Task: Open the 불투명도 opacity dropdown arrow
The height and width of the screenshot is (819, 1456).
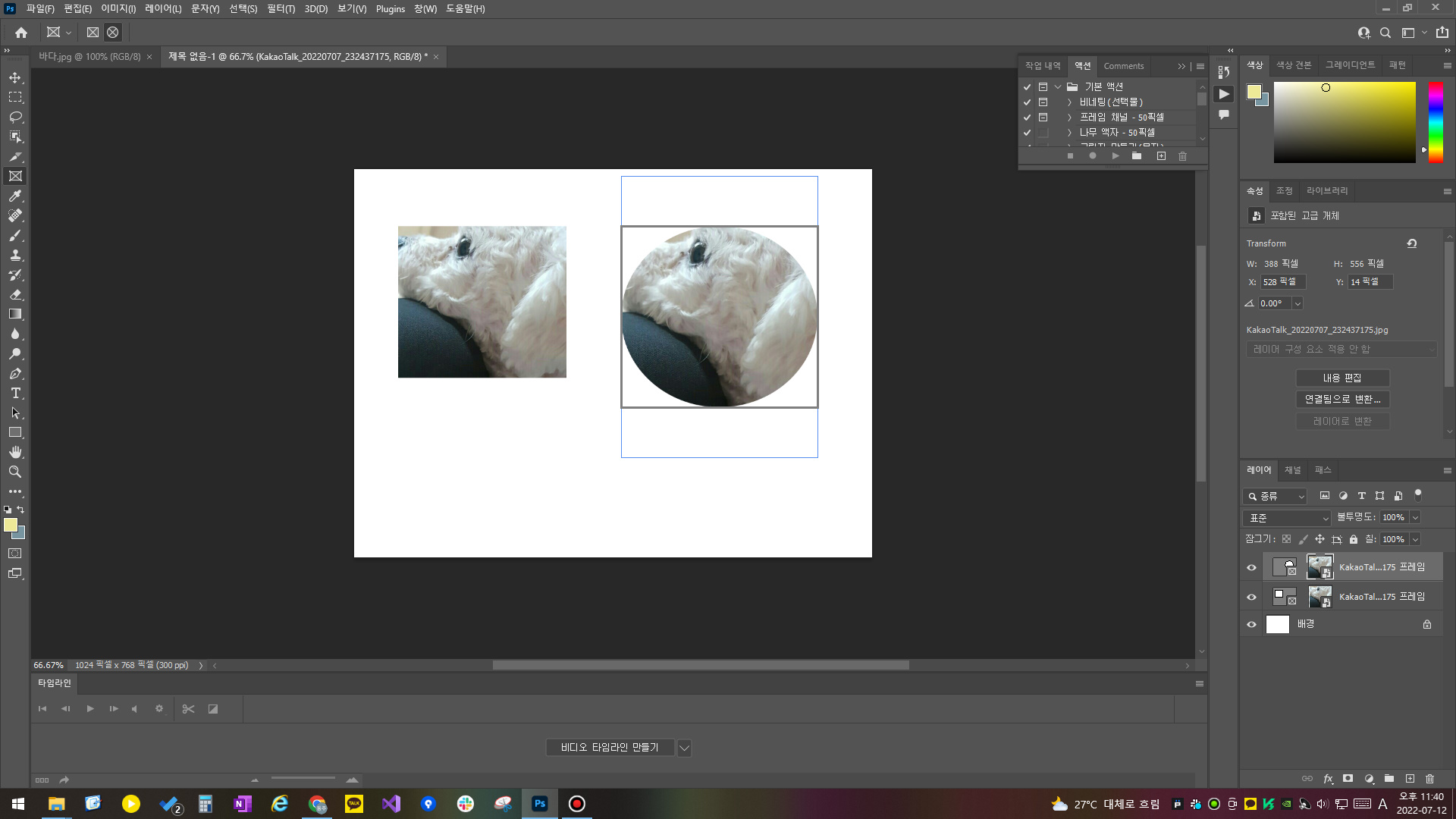Action: point(1415,518)
